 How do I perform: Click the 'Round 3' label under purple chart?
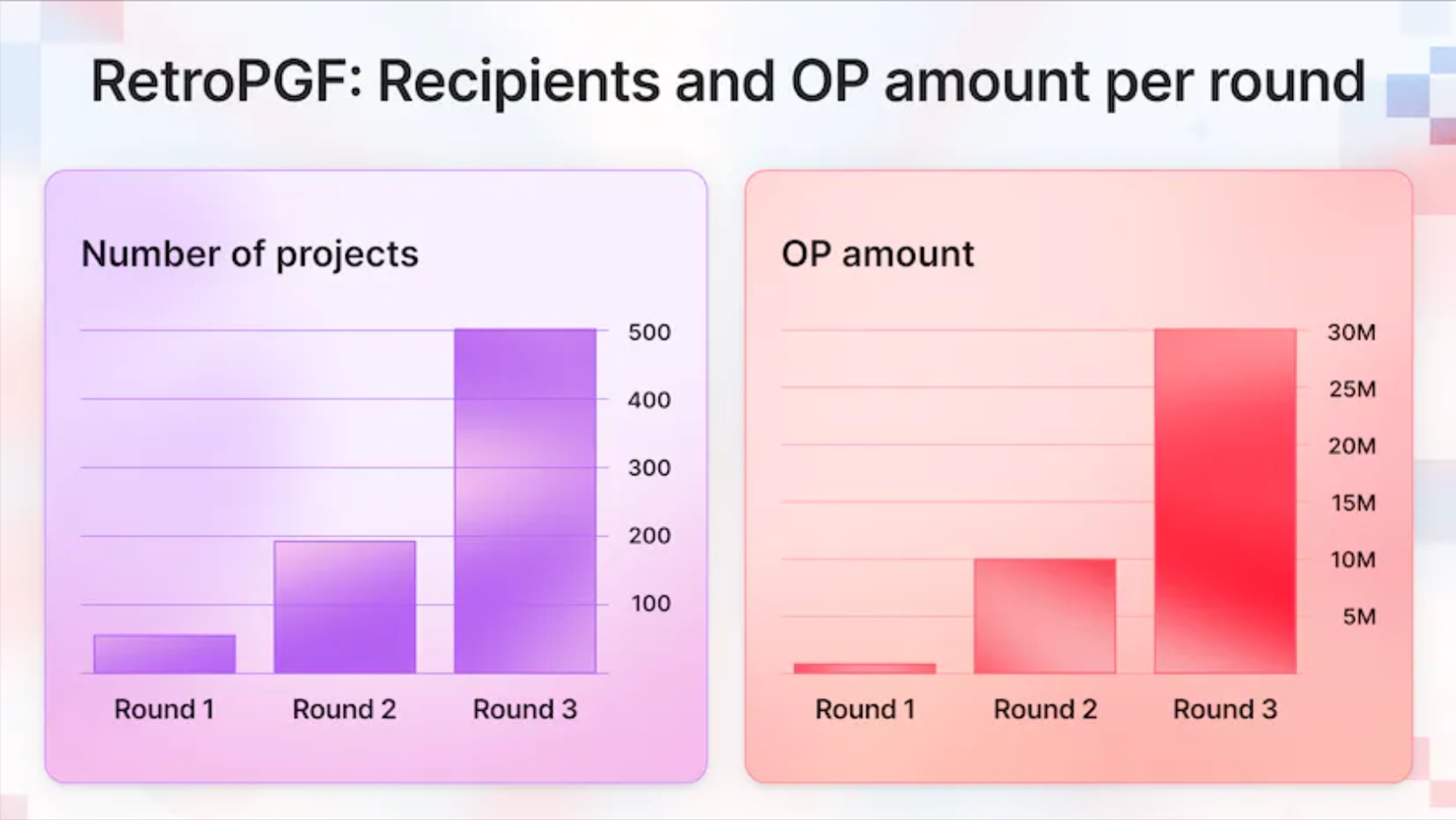[525, 709]
